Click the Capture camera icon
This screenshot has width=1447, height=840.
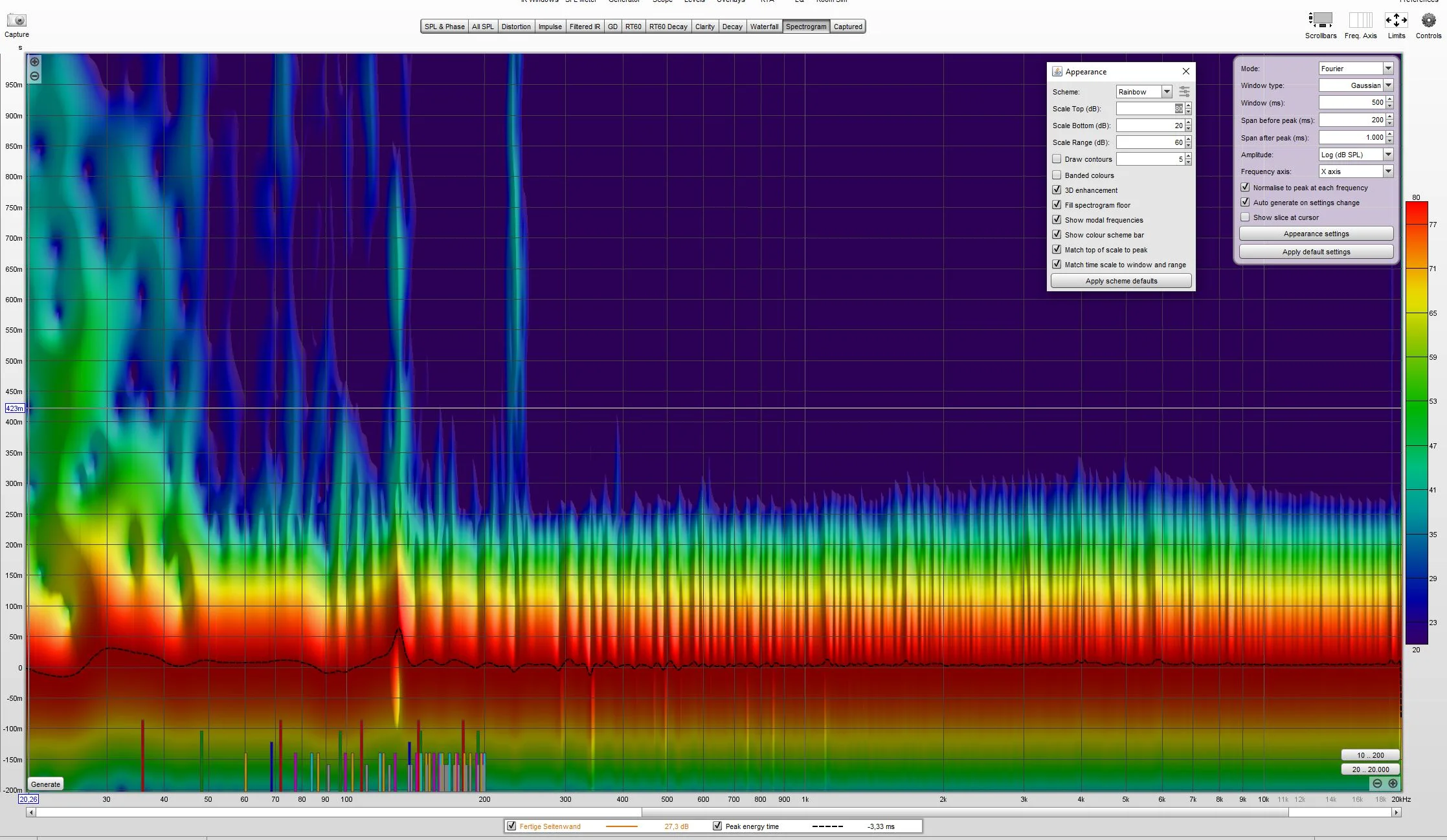(16, 21)
